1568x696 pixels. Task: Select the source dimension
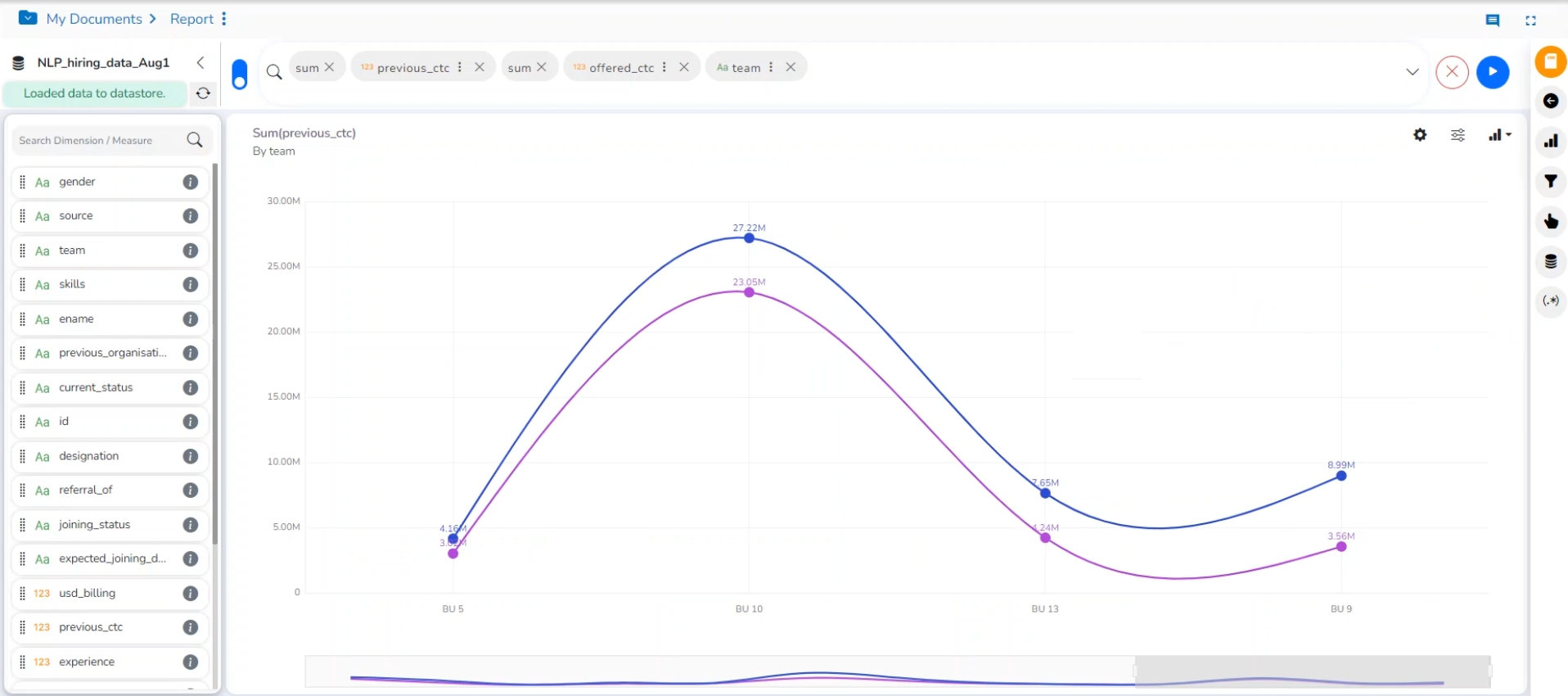110,216
